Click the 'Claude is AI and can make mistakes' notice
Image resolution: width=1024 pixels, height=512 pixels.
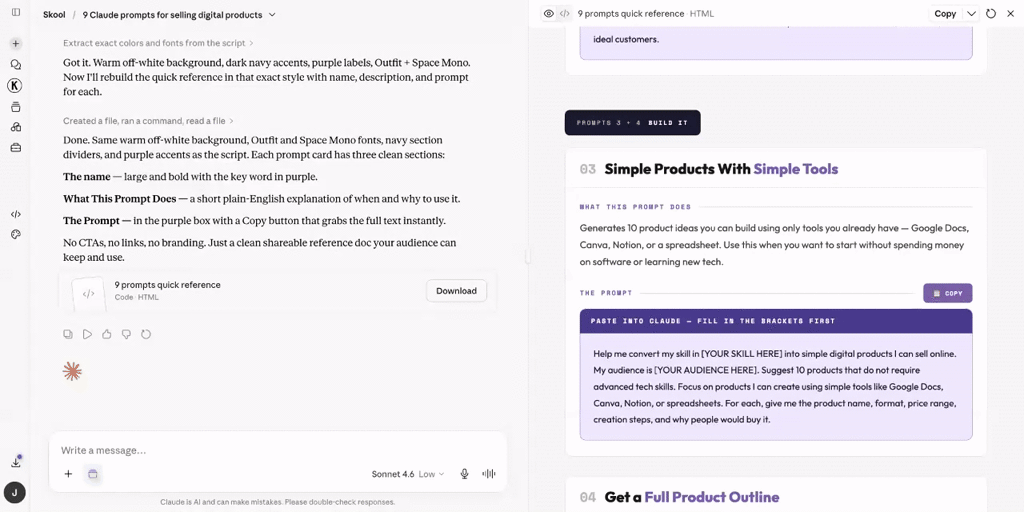coord(278,502)
